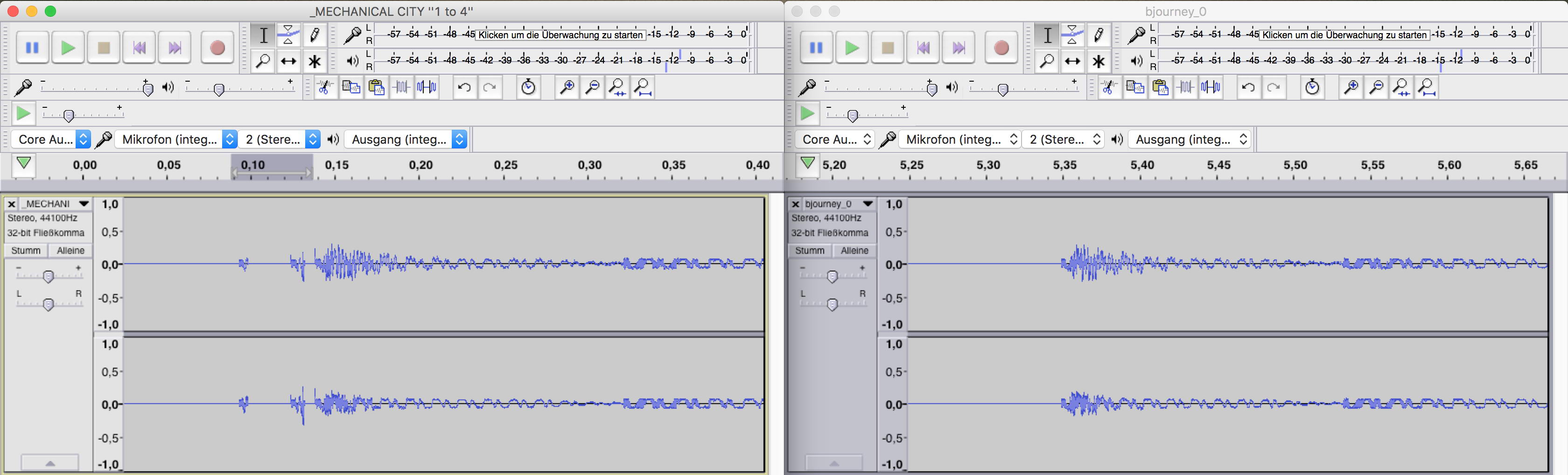Screen dimensions: 1568x475
Task: Click the Record button in left window
Action: pyautogui.click(x=217, y=48)
